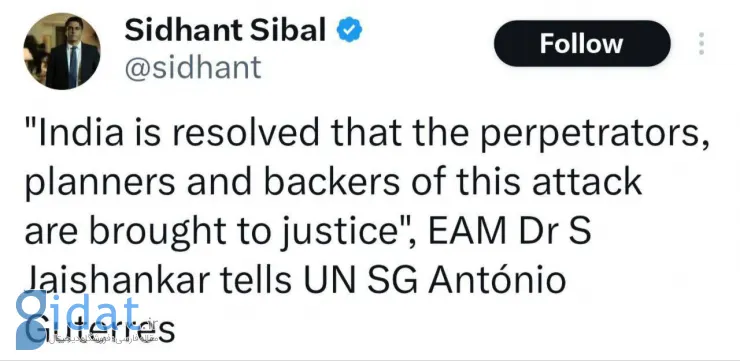Open the three-dot more options menu
The height and width of the screenshot is (361, 740).
pos(702,43)
